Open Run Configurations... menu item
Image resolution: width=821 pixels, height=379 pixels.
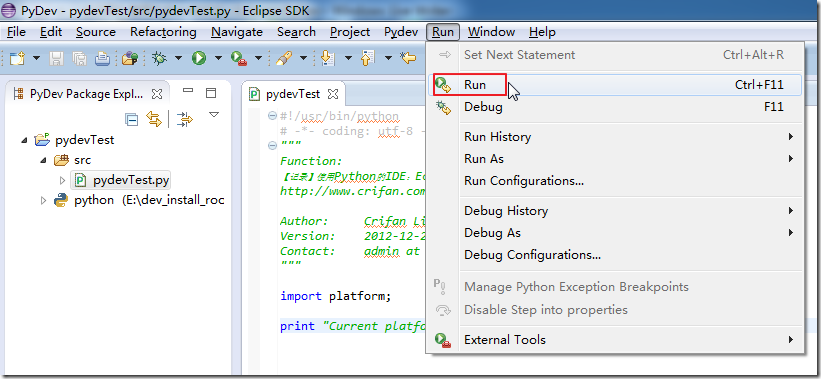[524, 181]
